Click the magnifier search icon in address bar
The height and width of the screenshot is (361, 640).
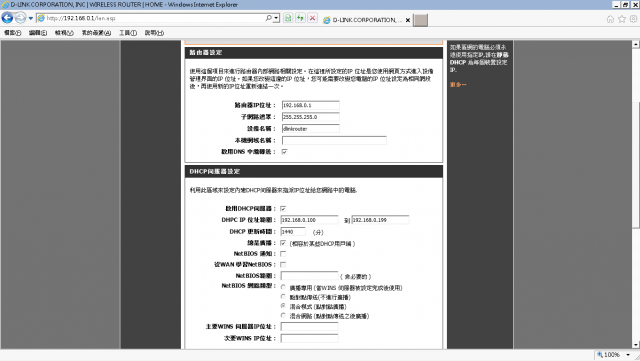click(x=269, y=18)
